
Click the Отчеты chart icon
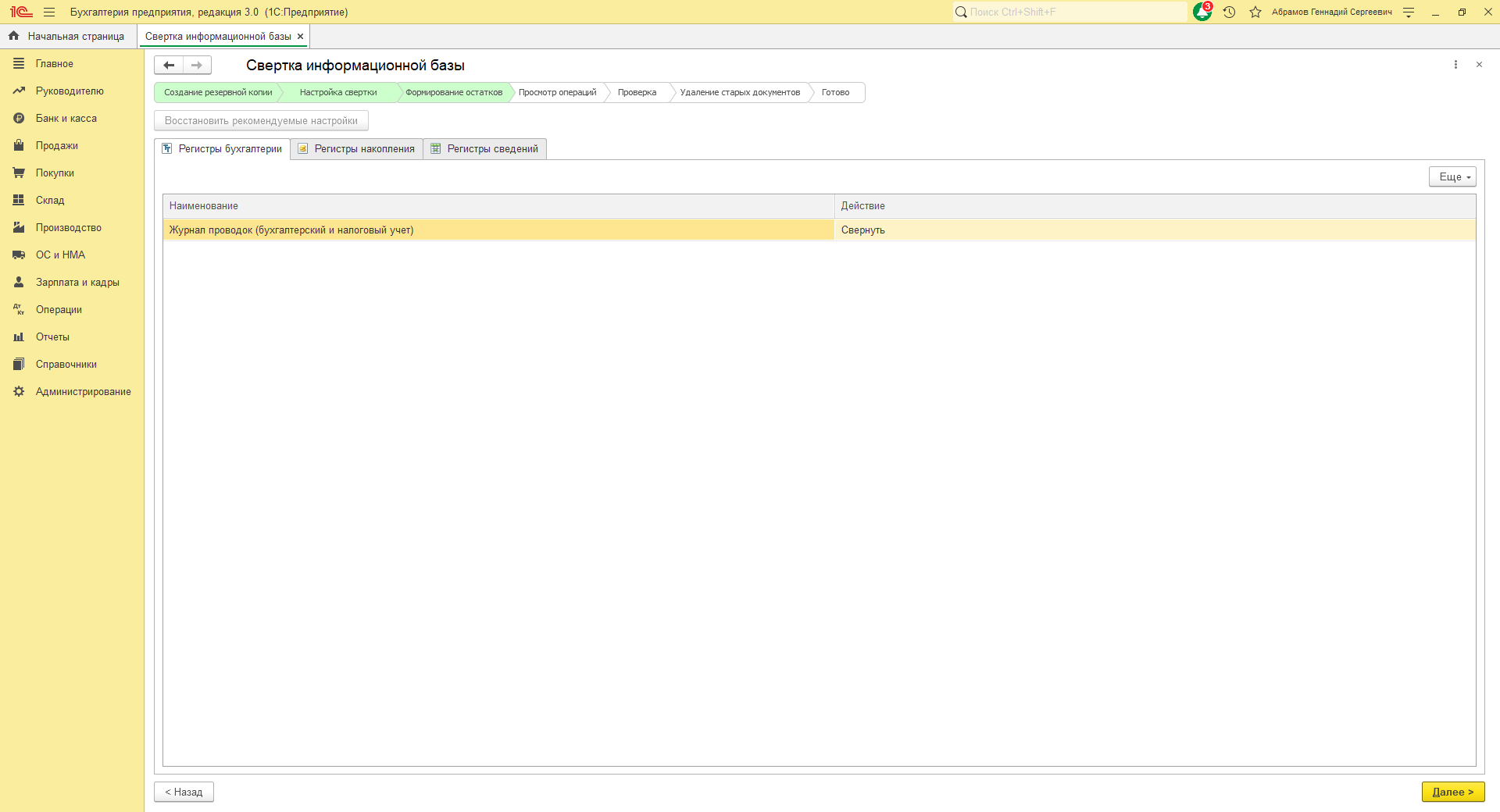point(19,337)
